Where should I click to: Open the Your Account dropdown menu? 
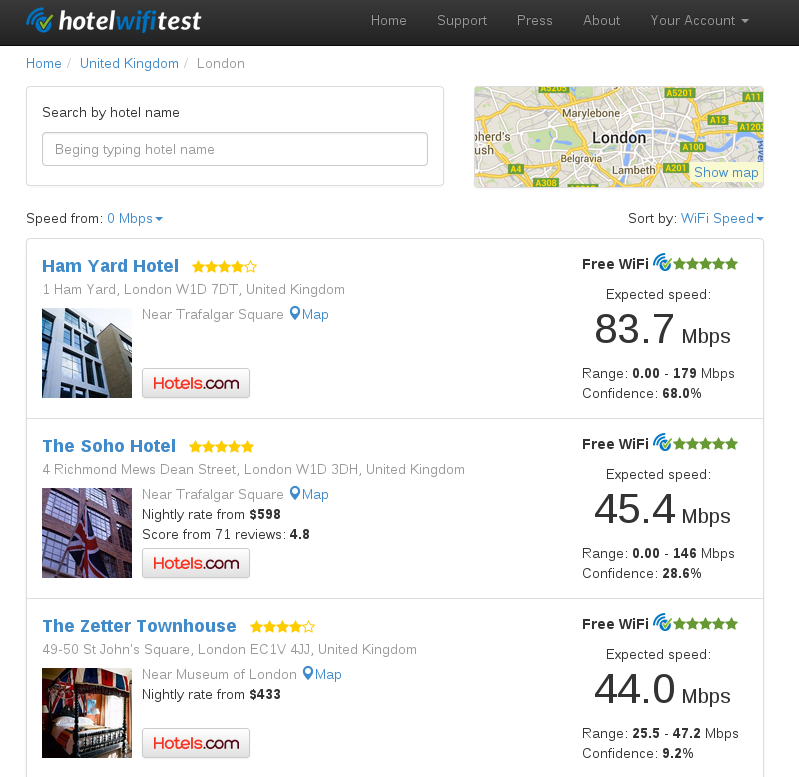point(699,21)
